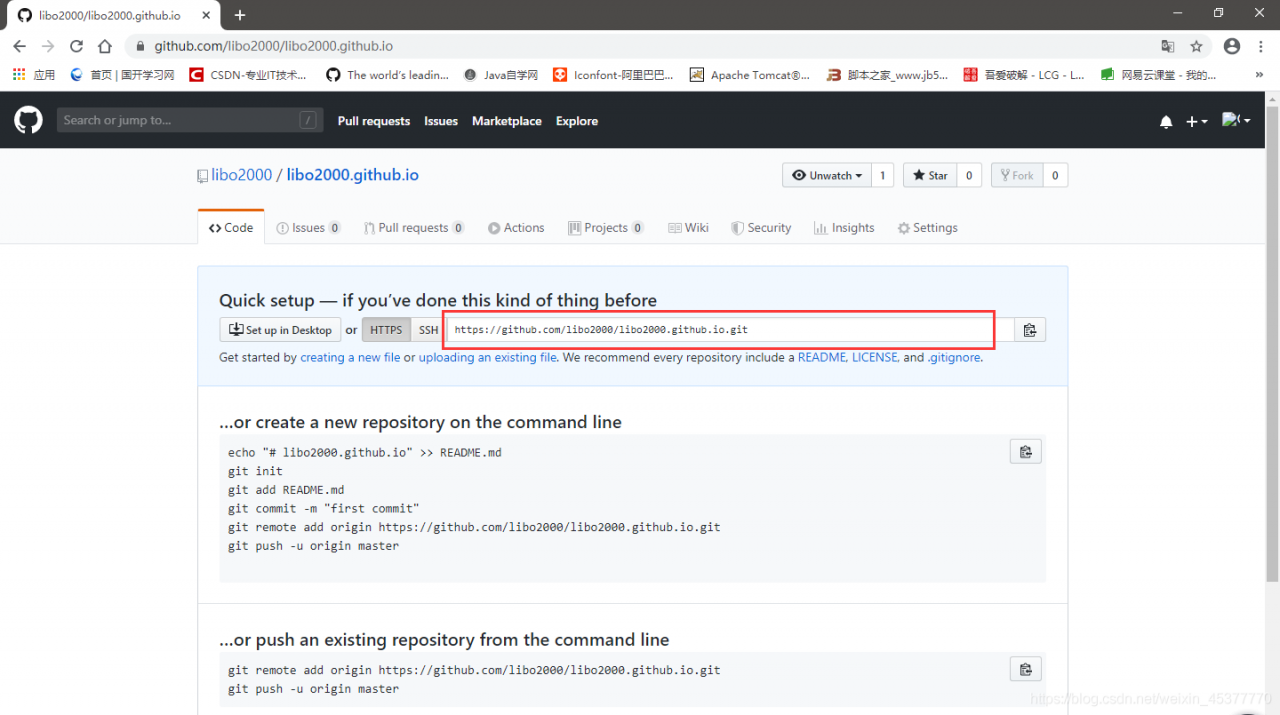1280x715 pixels.
Task: Click the .gitignore link
Action: pyautogui.click(x=954, y=357)
